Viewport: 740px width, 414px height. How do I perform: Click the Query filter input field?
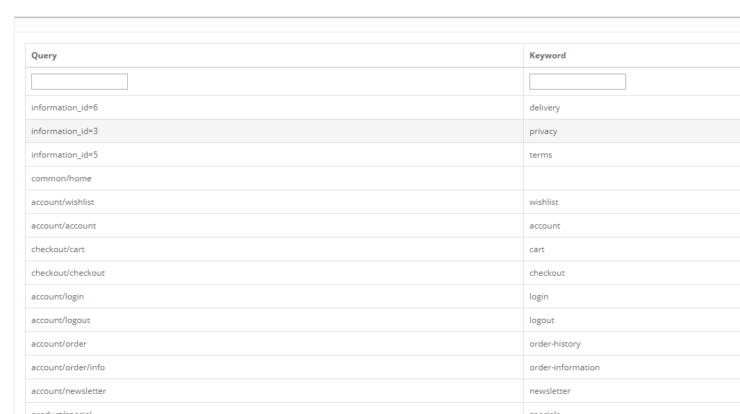point(79,82)
